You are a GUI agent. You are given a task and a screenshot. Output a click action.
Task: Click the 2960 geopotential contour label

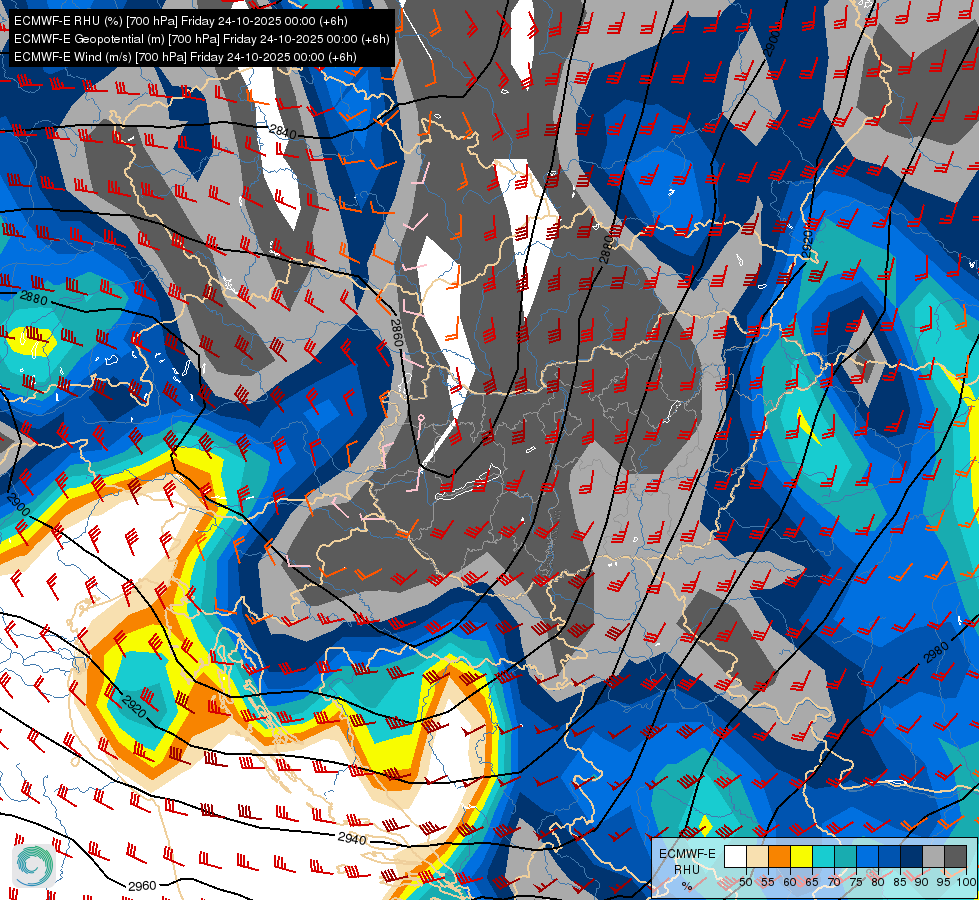142,886
